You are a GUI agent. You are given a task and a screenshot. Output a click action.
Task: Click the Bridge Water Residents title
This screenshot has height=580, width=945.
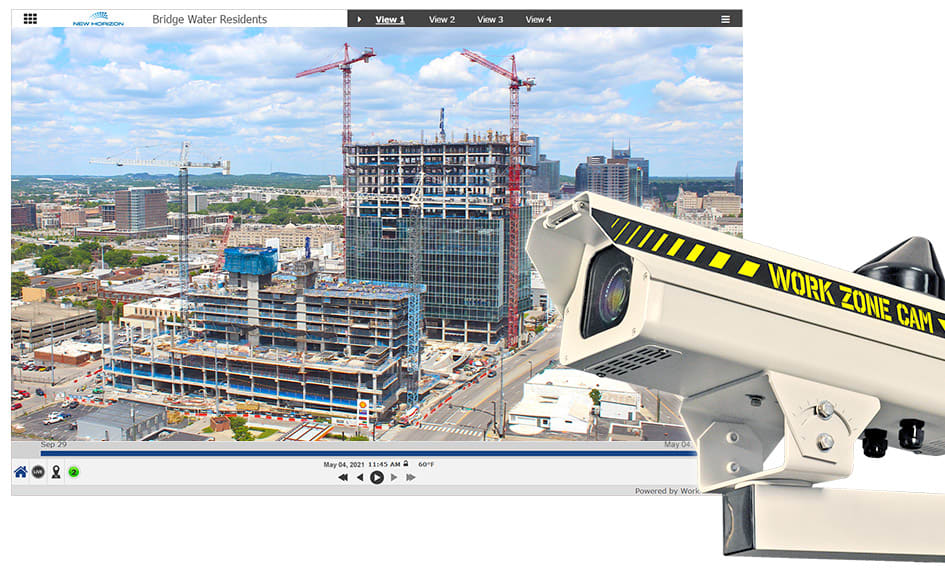pos(209,19)
